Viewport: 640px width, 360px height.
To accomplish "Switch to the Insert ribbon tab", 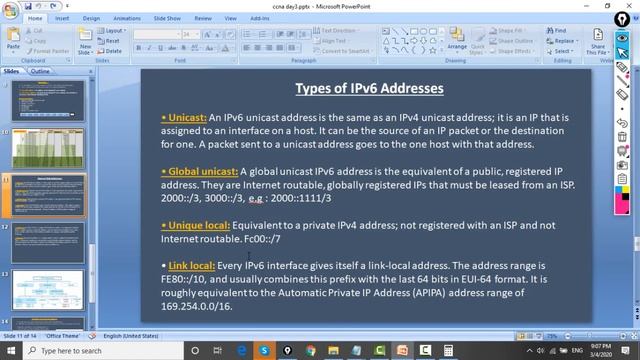I will coord(62,18).
